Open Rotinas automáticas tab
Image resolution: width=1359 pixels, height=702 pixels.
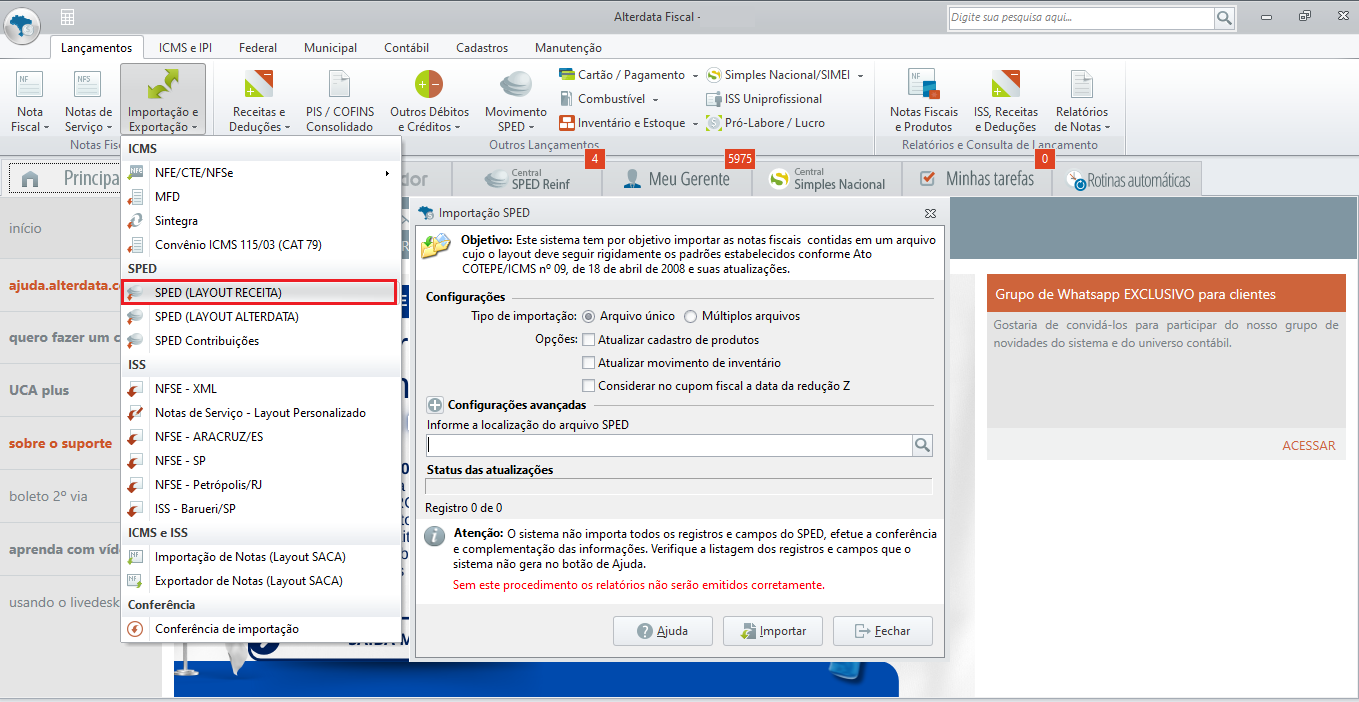[1128, 181]
